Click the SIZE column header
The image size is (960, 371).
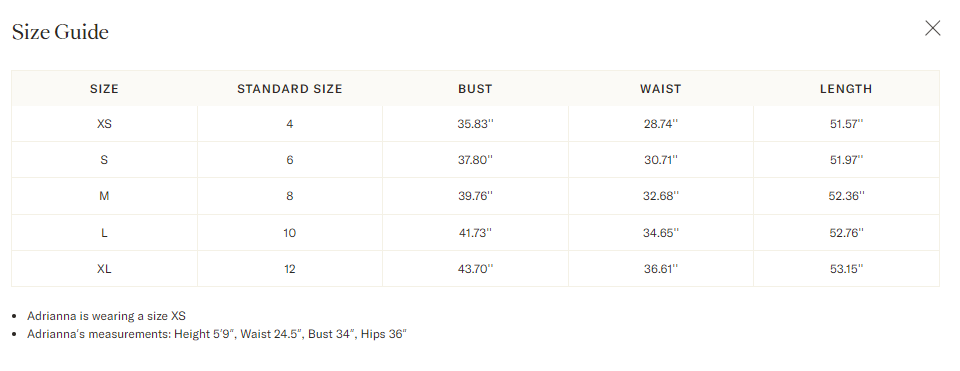point(104,89)
